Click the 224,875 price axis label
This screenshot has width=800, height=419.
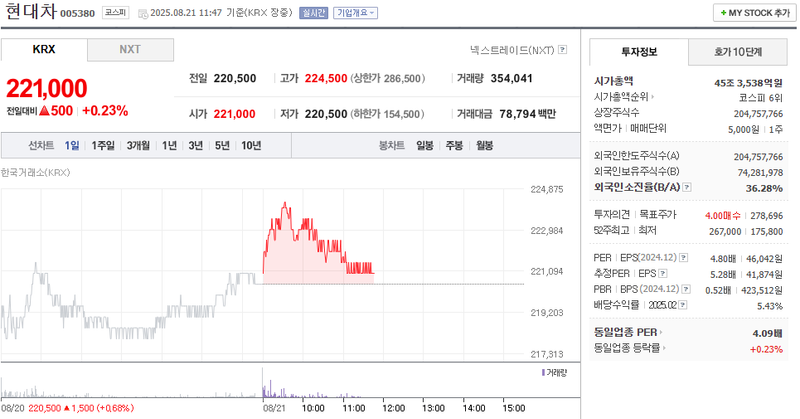click(x=546, y=189)
